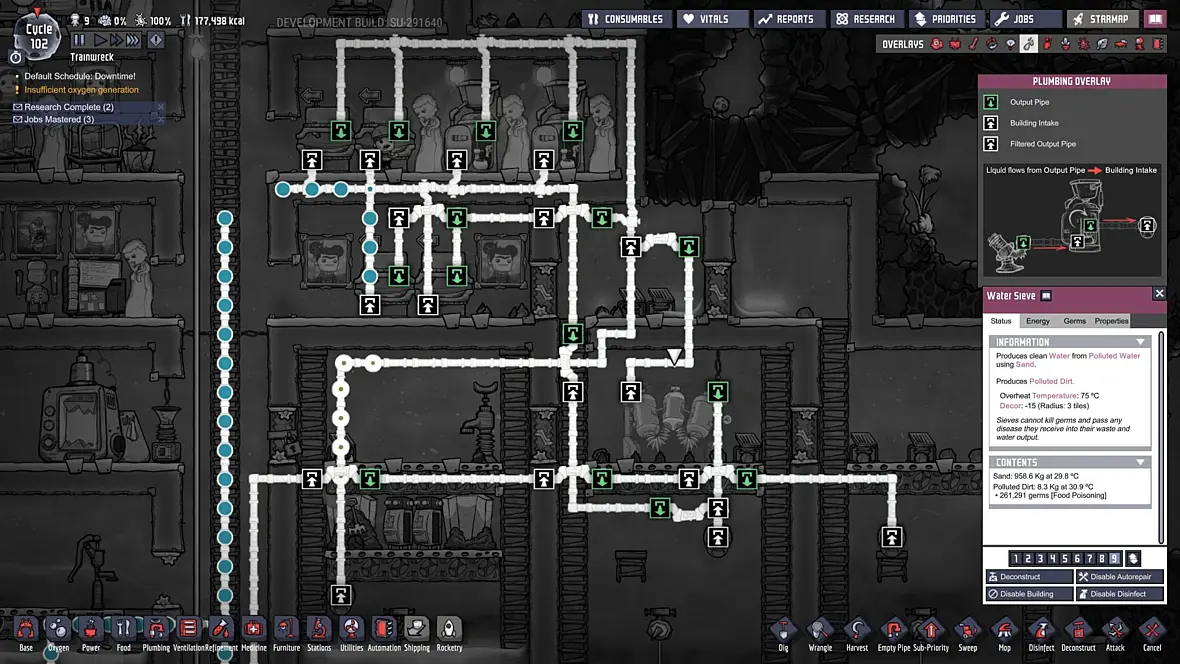1180x664 pixels.
Task: Open the Furniture build category
Action: click(x=286, y=633)
